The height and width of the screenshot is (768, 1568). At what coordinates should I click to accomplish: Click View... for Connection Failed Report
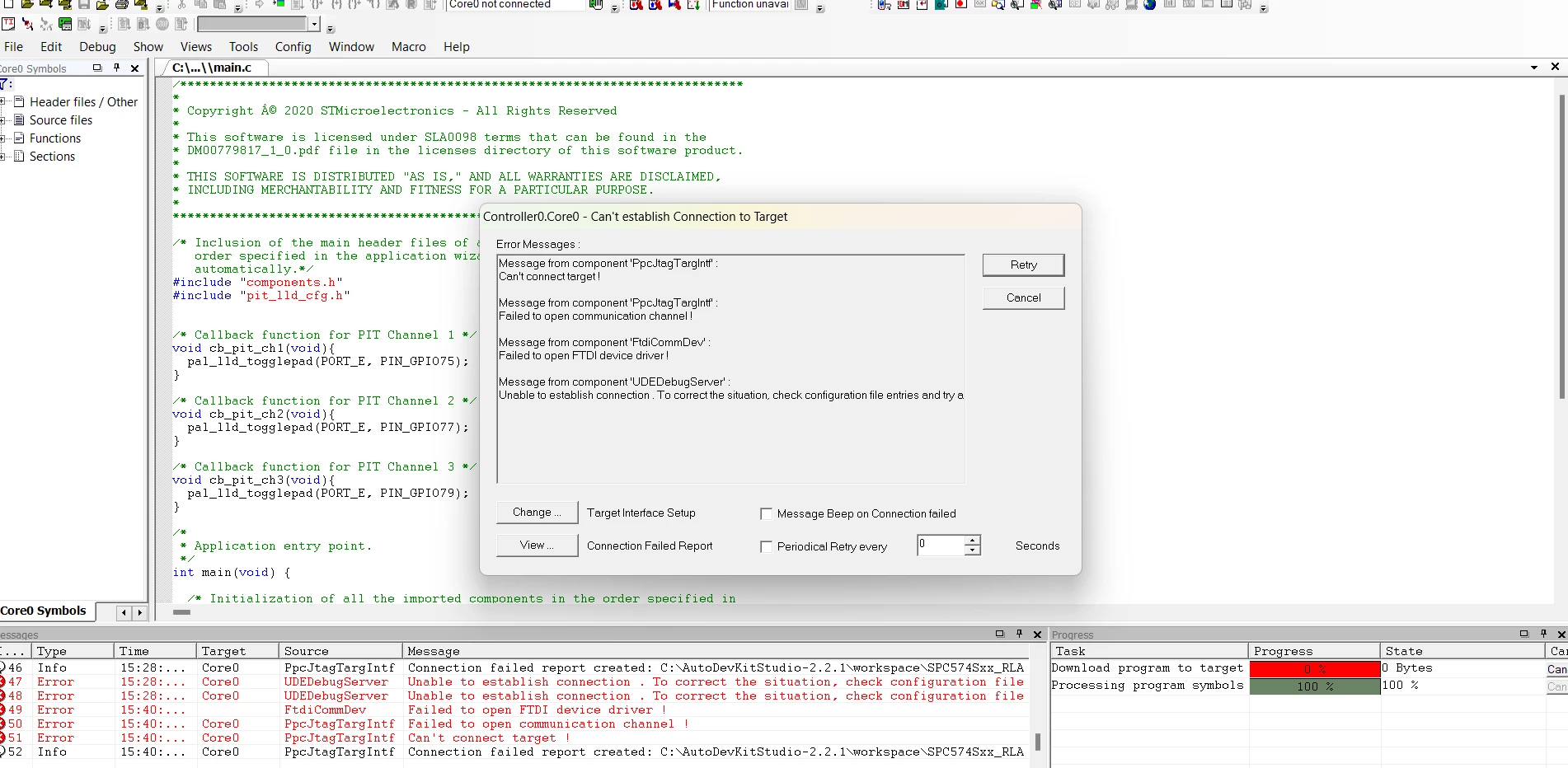pos(537,545)
